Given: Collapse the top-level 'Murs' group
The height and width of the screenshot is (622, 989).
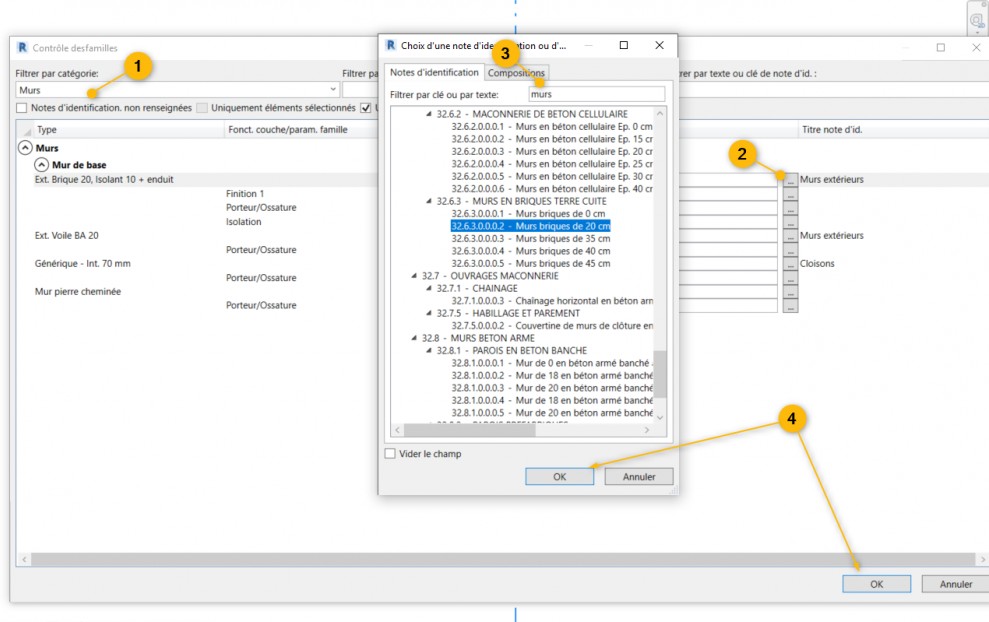Looking at the screenshot, I should pos(25,148).
